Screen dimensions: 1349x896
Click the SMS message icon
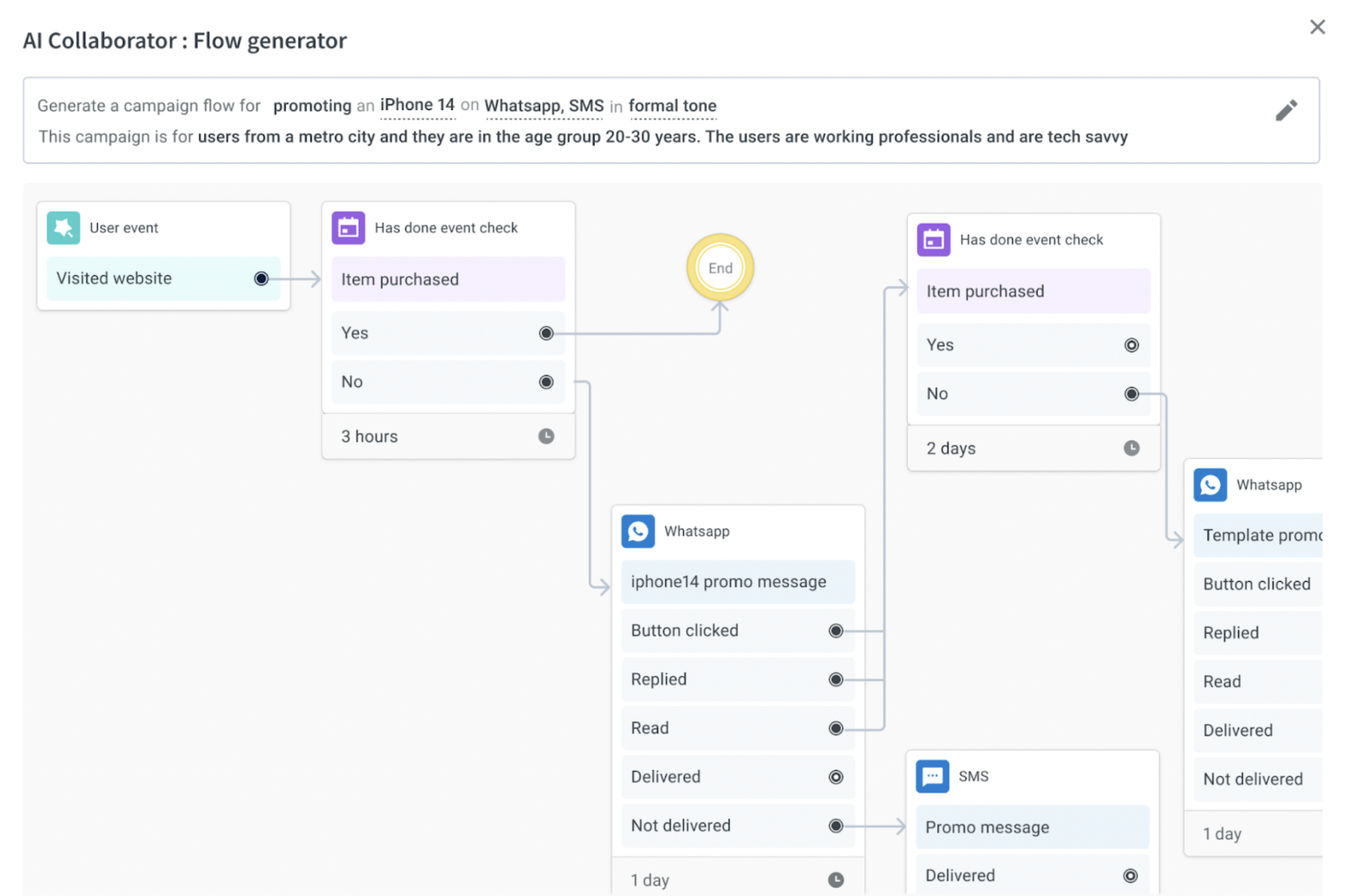click(933, 777)
